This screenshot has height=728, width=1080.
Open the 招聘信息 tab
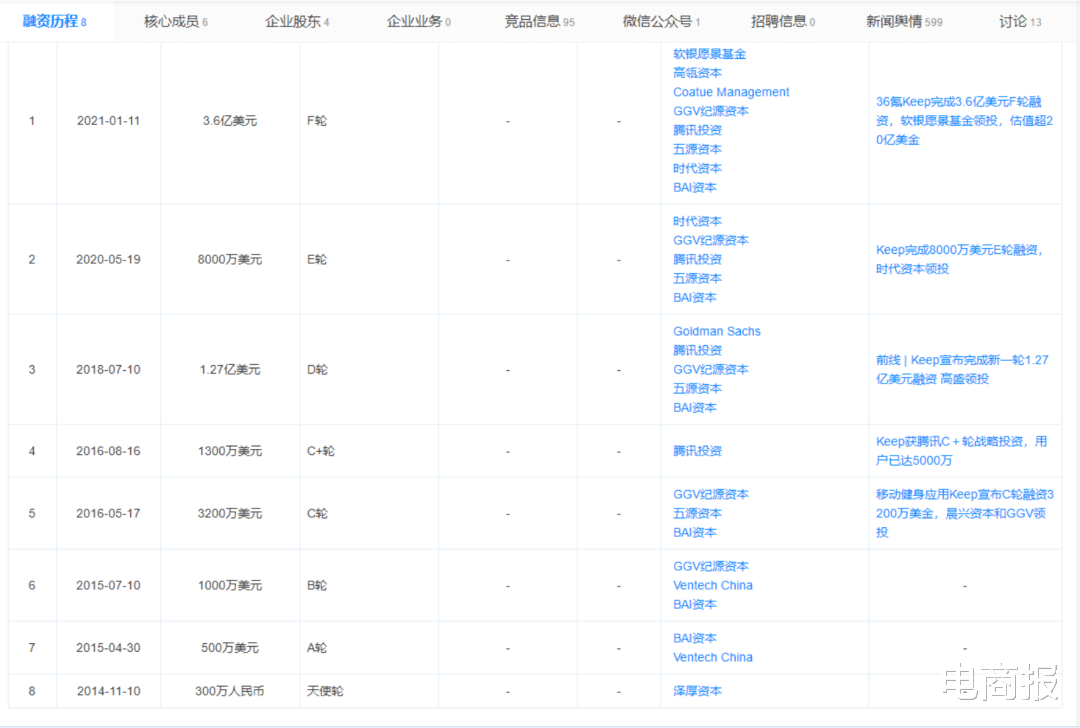[782, 21]
